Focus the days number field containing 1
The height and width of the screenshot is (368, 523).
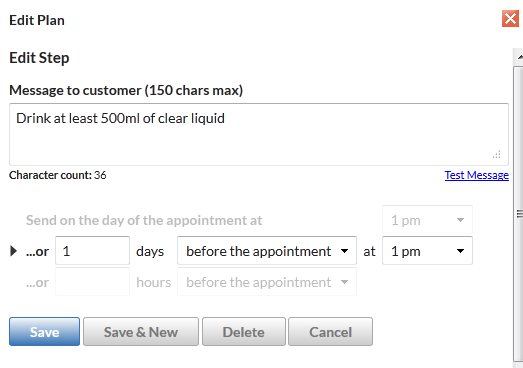(x=92, y=251)
